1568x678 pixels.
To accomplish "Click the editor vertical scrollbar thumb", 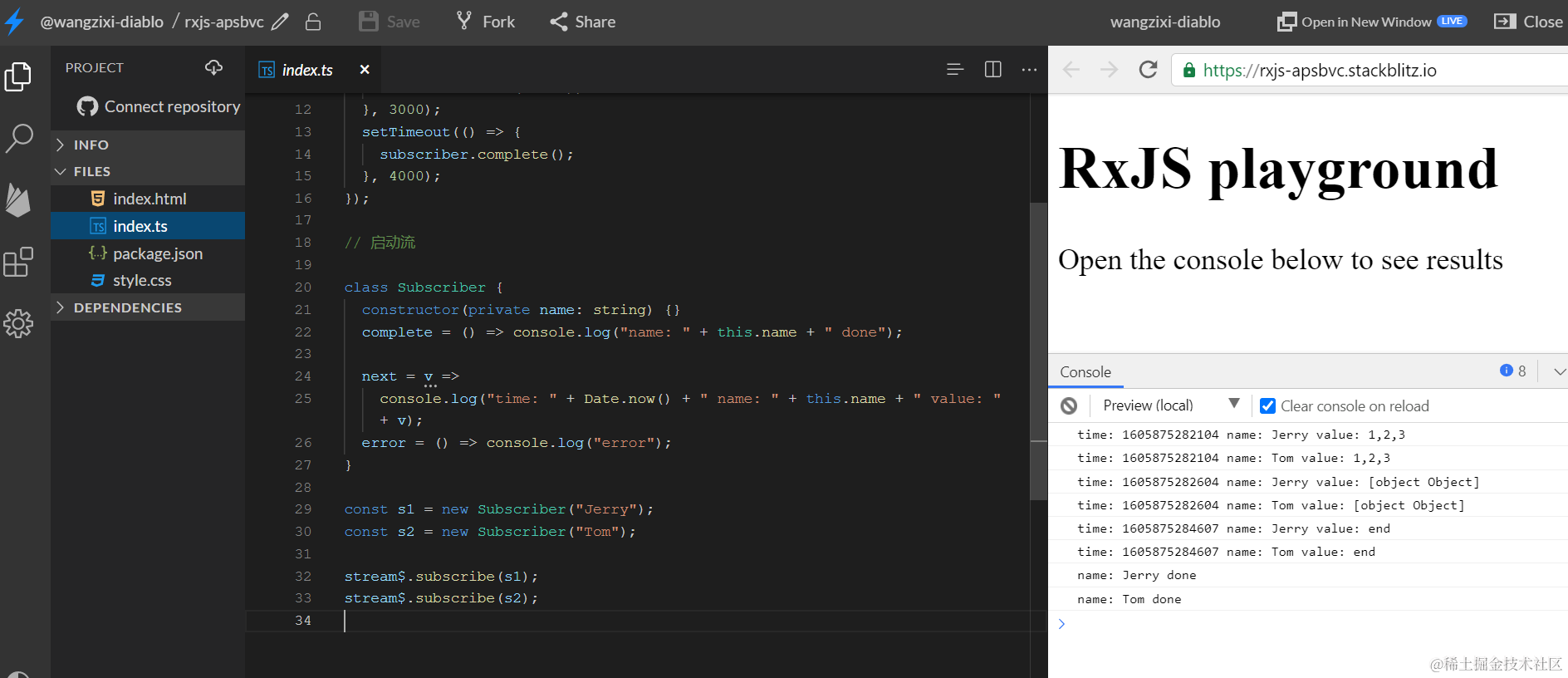I will click(1038, 351).
